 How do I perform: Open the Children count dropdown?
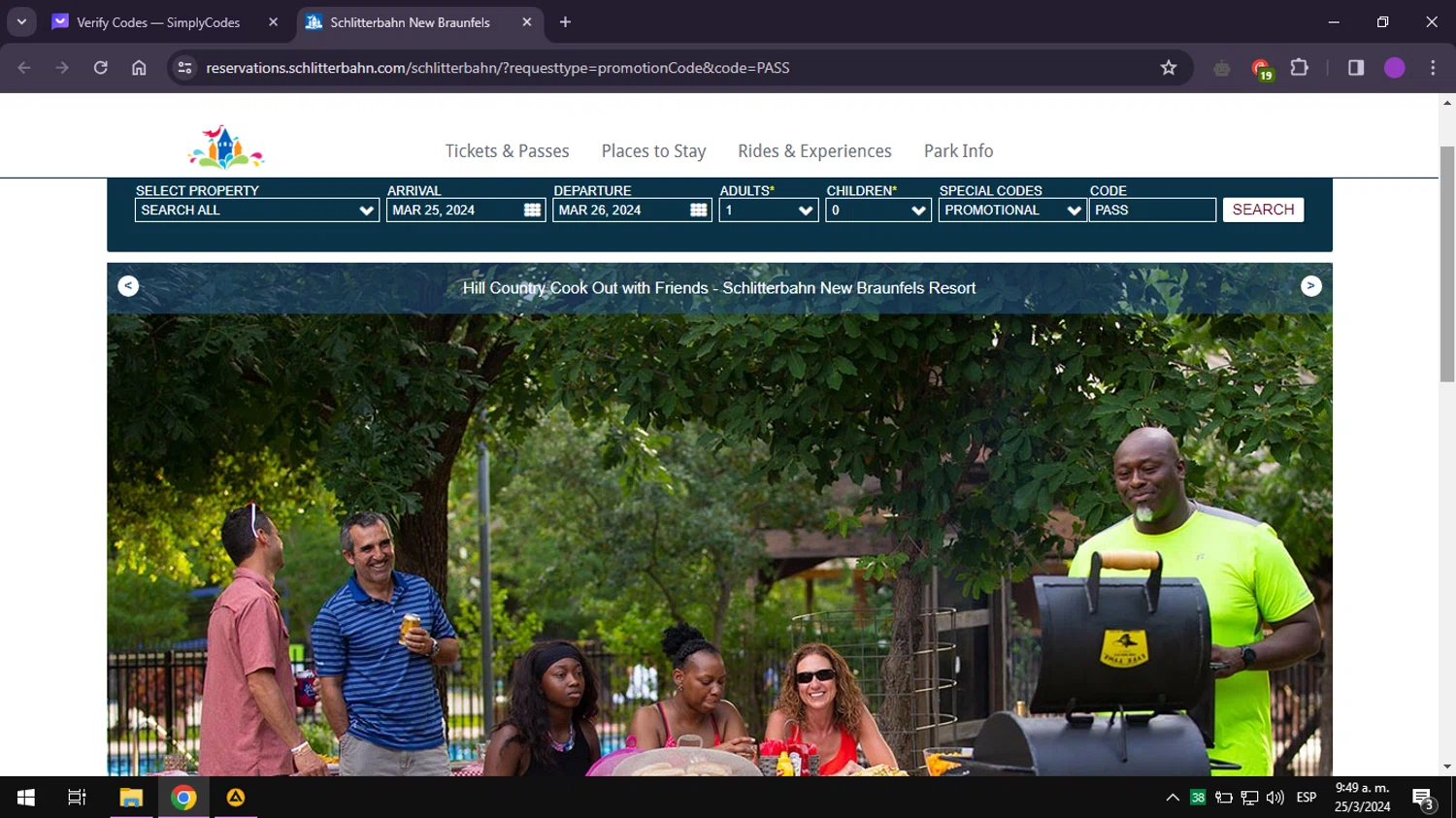[x=878, y=210]
